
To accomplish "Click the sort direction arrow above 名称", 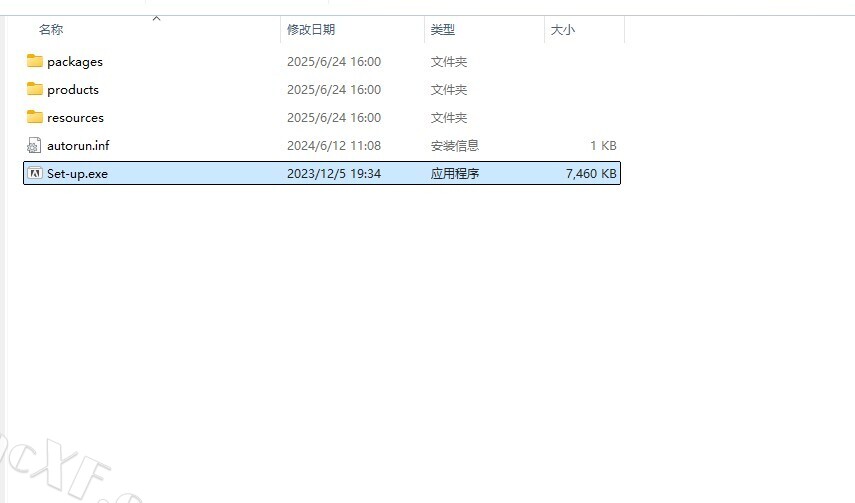I will [156, 19].
